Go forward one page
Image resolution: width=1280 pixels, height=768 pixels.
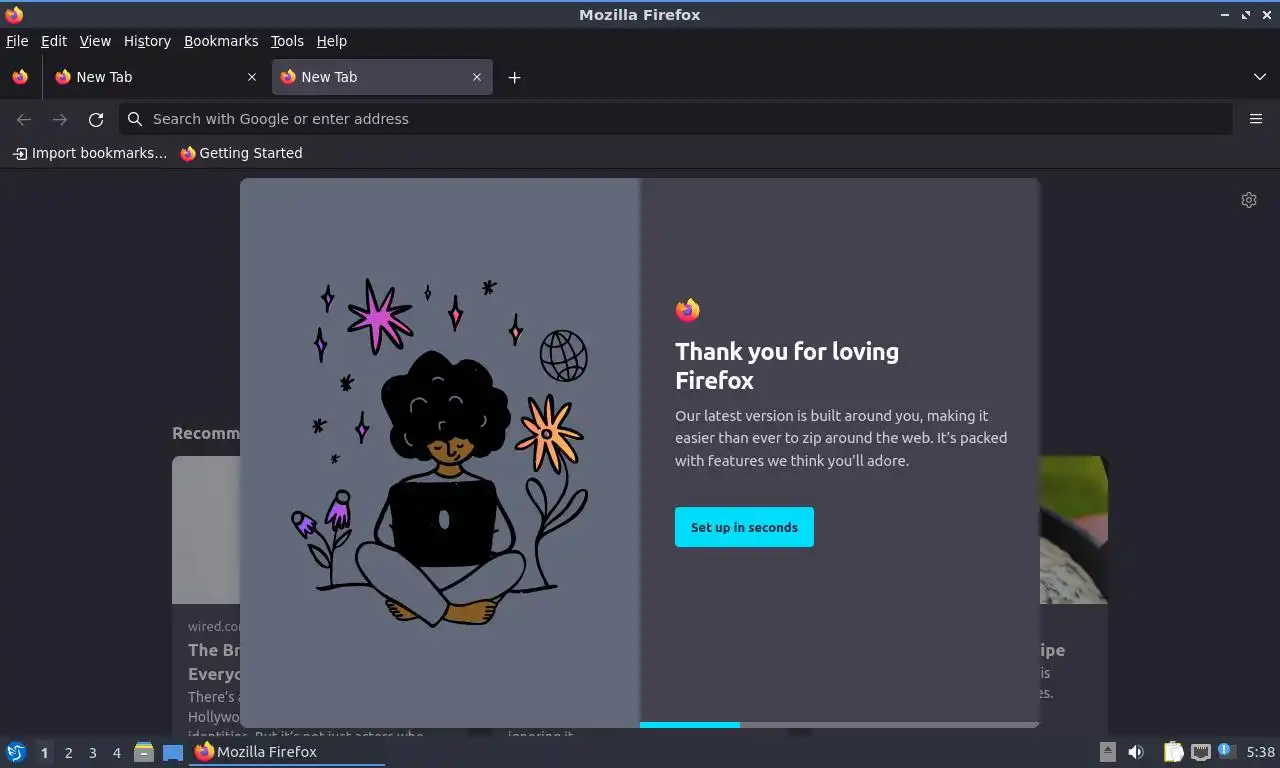pyautogui.click(x=60, y=119)
